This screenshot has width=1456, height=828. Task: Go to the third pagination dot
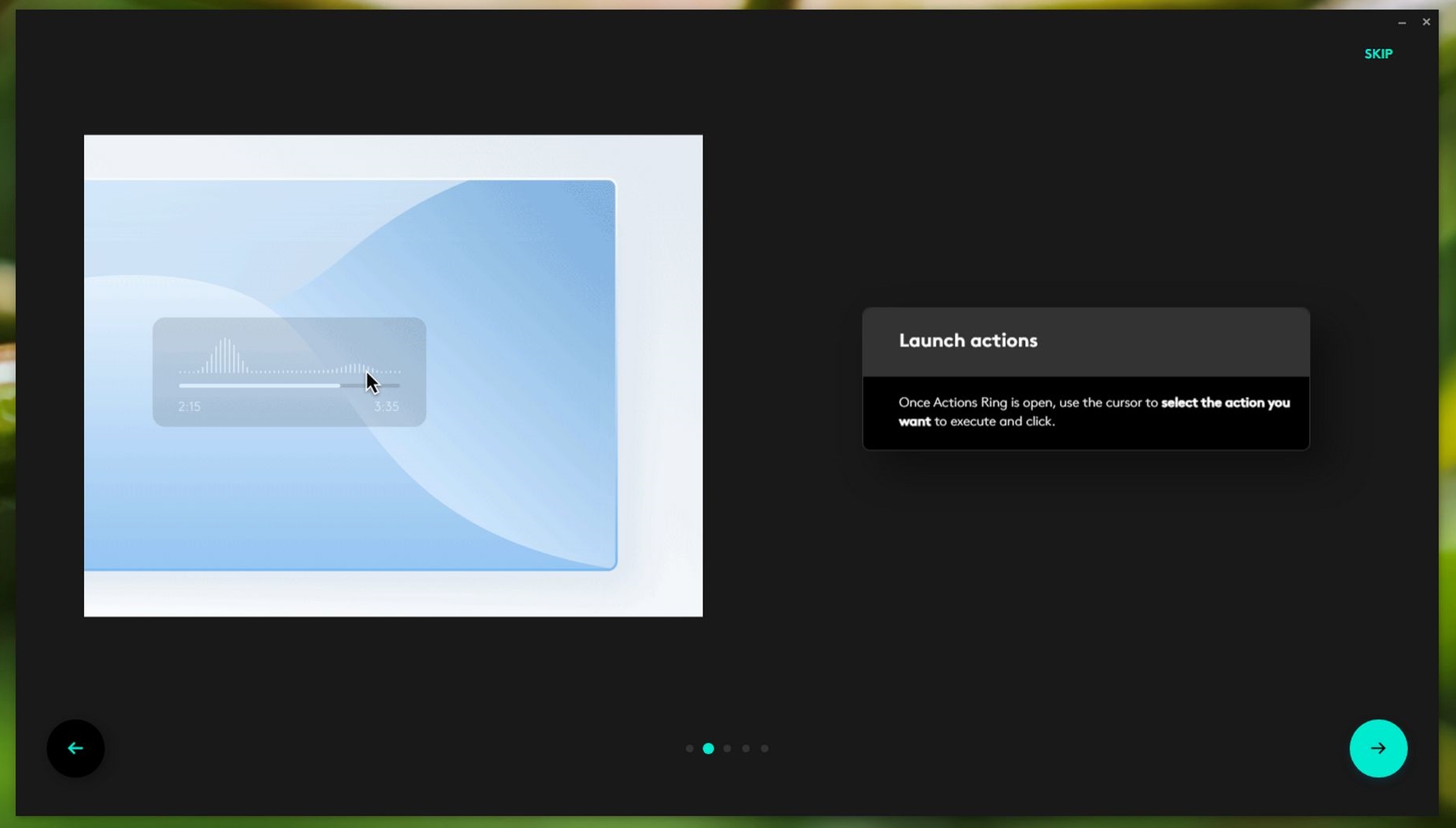[727, 748]
